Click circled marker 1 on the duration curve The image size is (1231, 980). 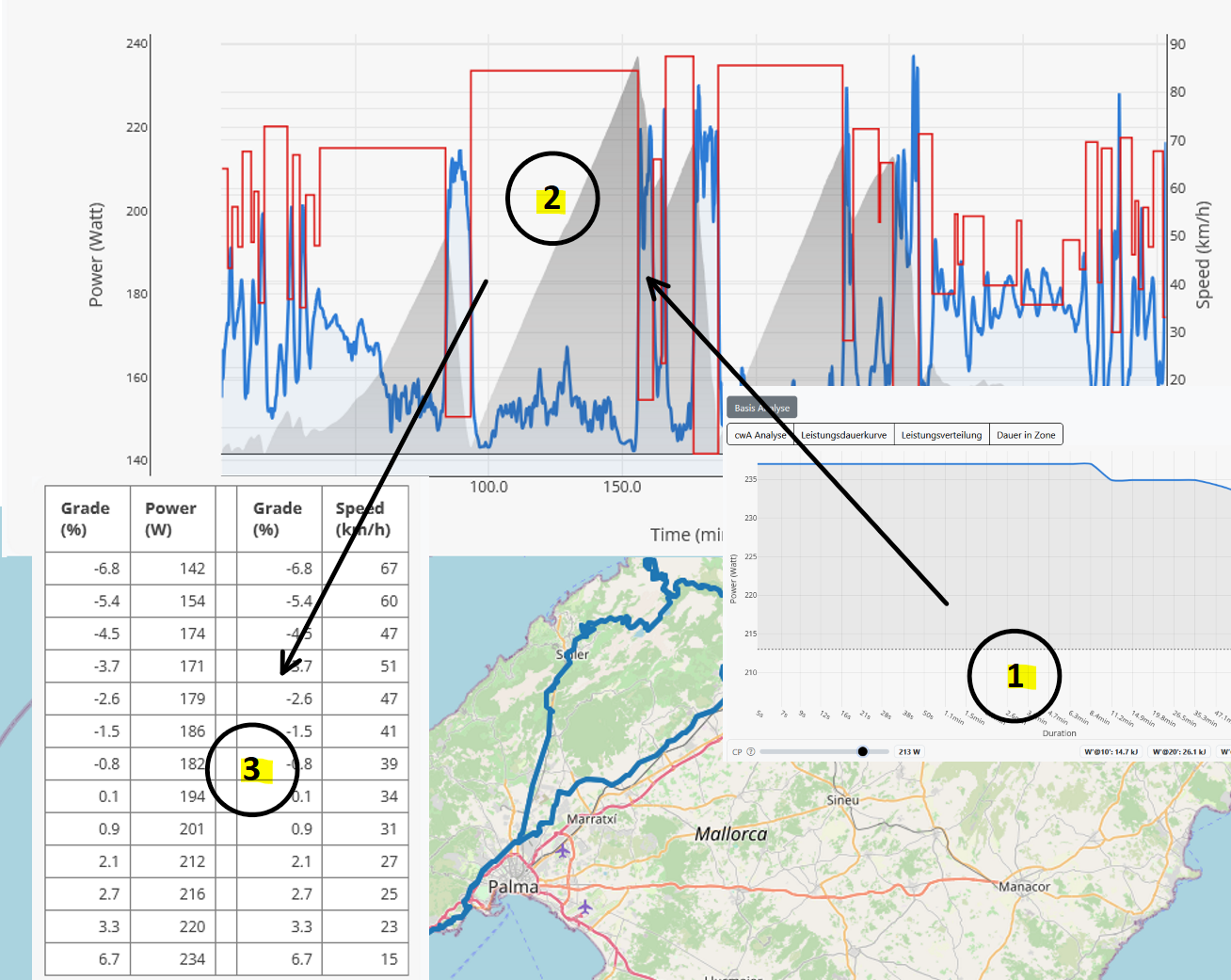click(1015, 675)
